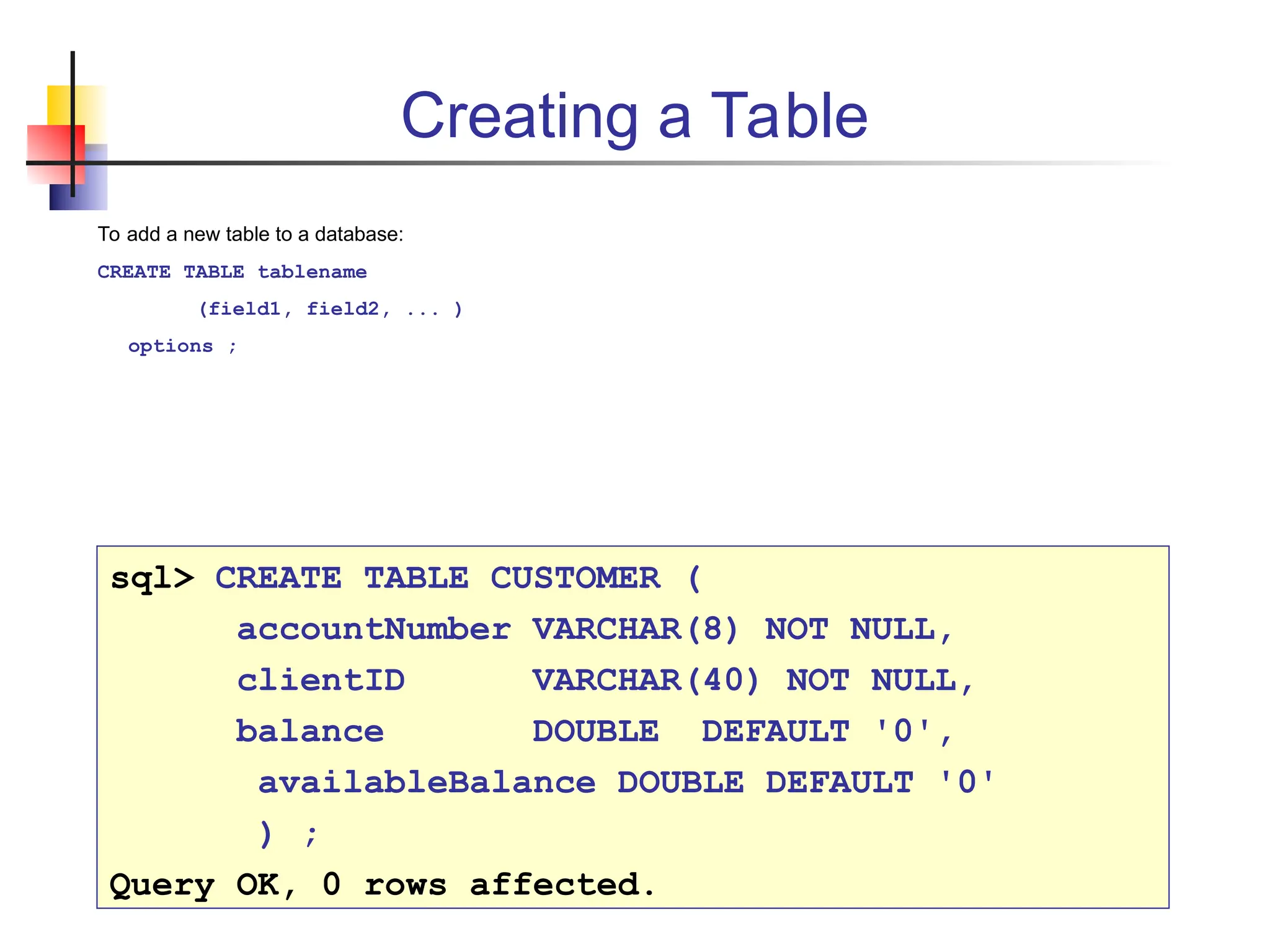The height and width of the screenshot is (952, 1270).
Task: Click "CUSTOMER" in the CREATE TABLE statement
Action: pyautogui.click(x=575, y=578)
